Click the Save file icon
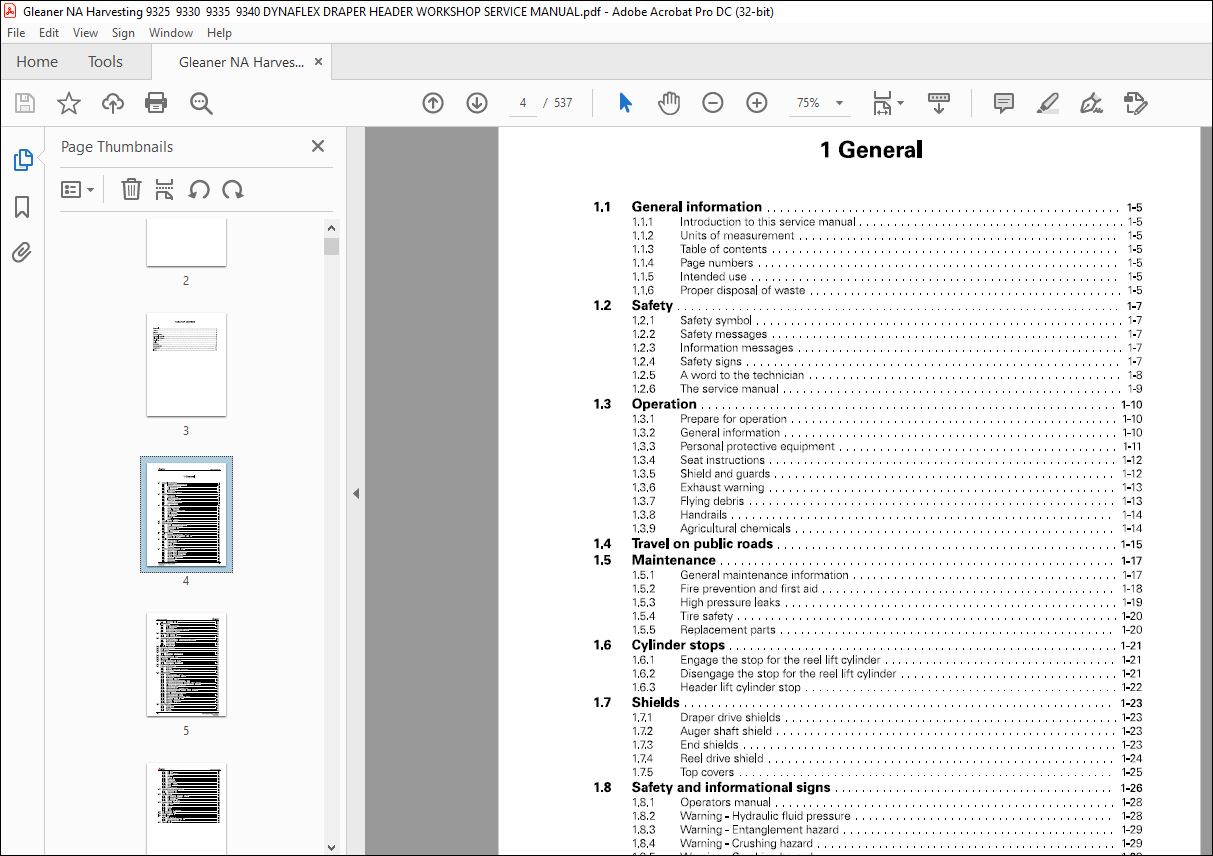The image size is (1213, 856). [x=25, y=103]
